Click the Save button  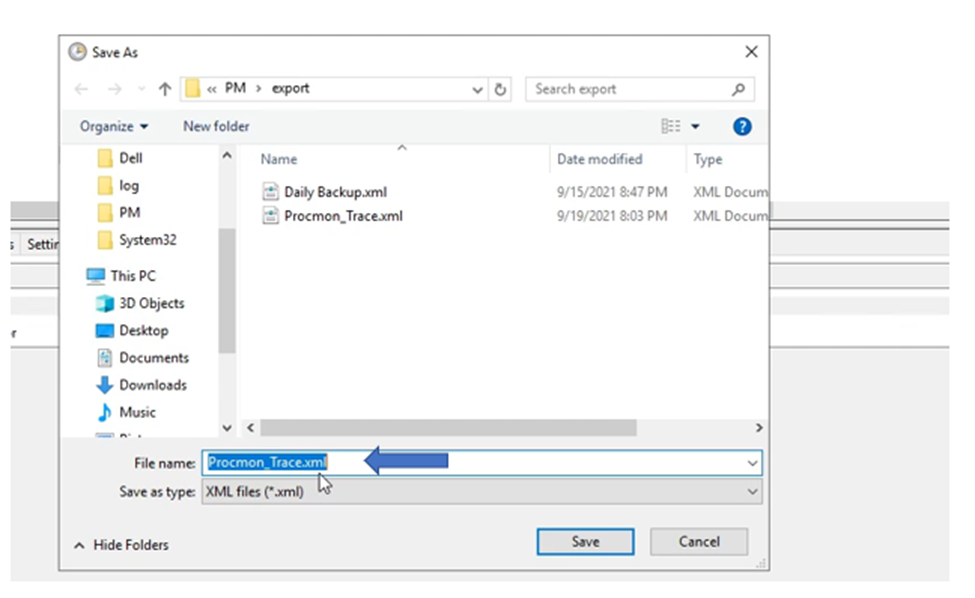(585, 541)
